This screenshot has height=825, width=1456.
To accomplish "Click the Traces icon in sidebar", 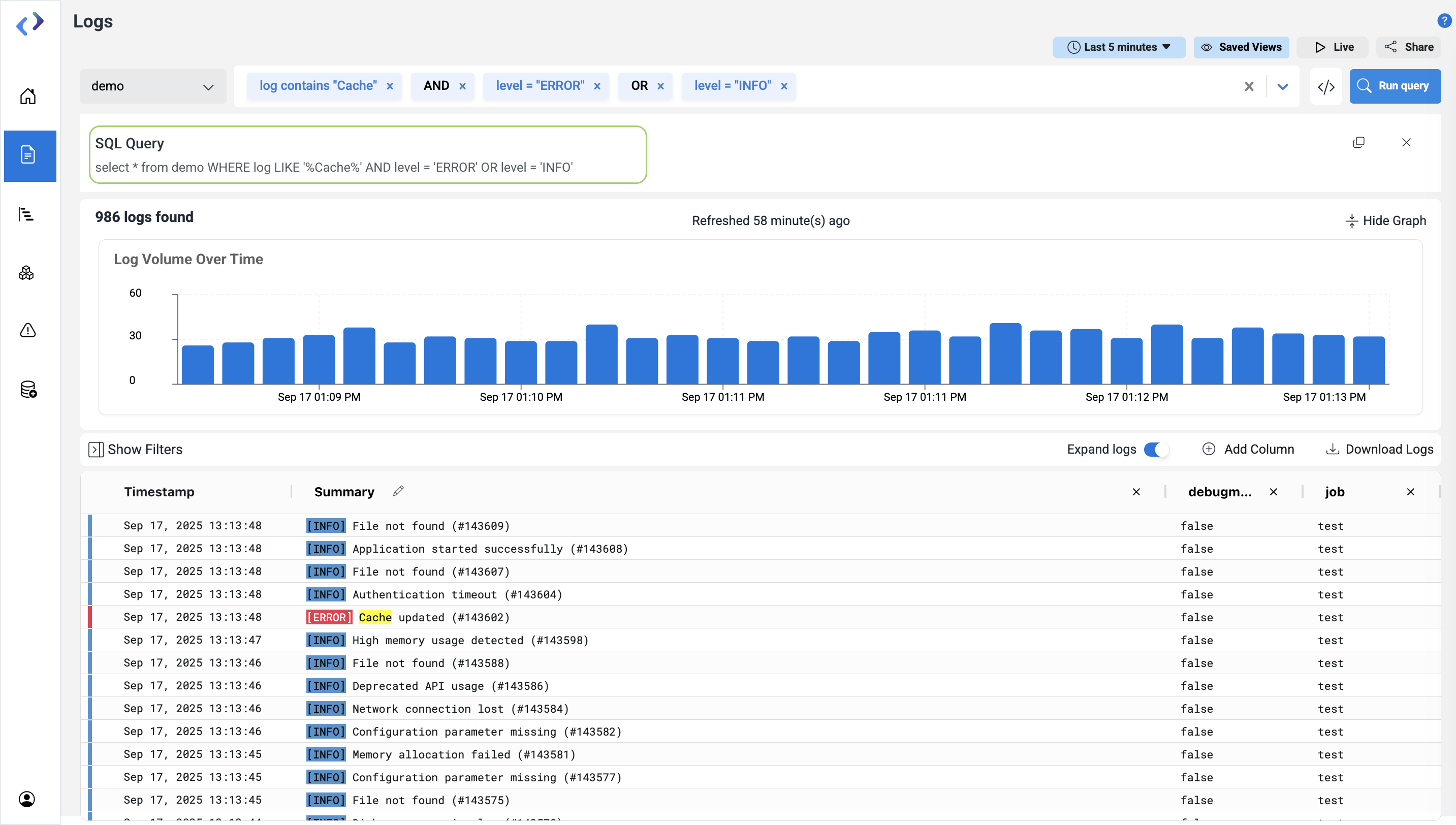I will (x=26, y=214).
